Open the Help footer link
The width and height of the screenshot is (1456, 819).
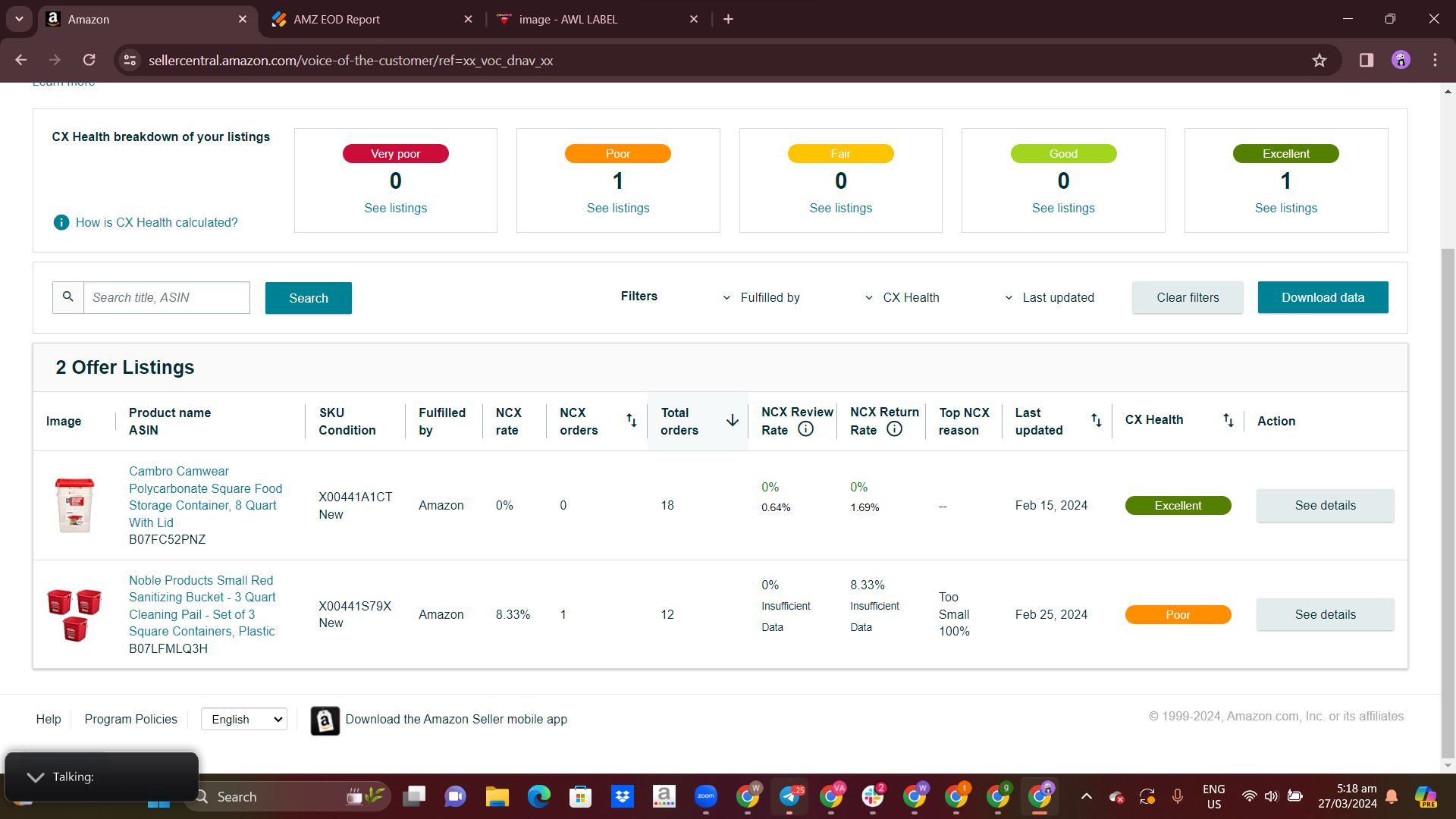[49, 719]
